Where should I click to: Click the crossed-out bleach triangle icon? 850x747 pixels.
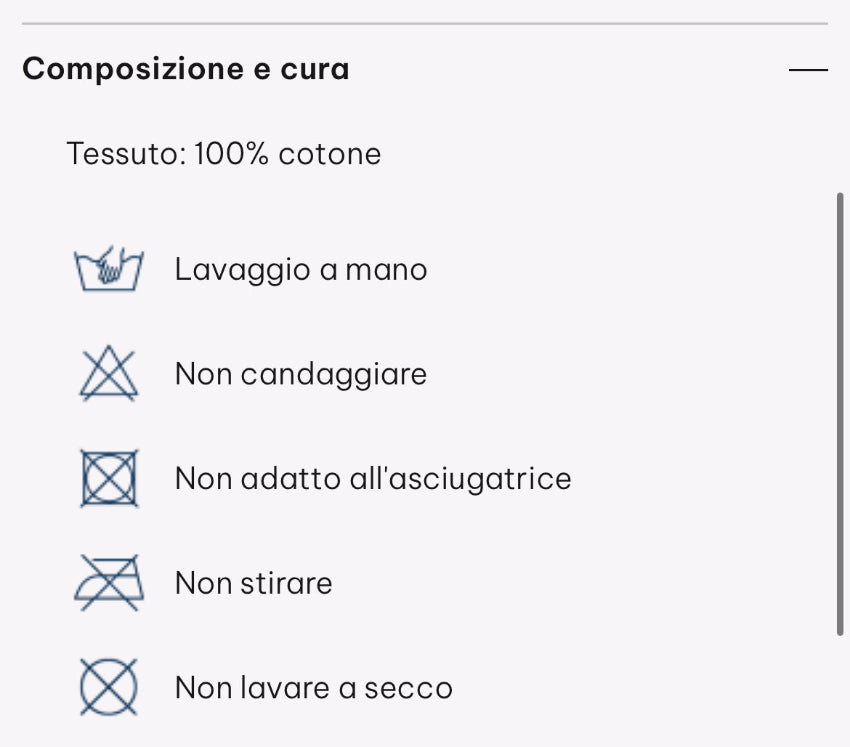tap(108, 374)
